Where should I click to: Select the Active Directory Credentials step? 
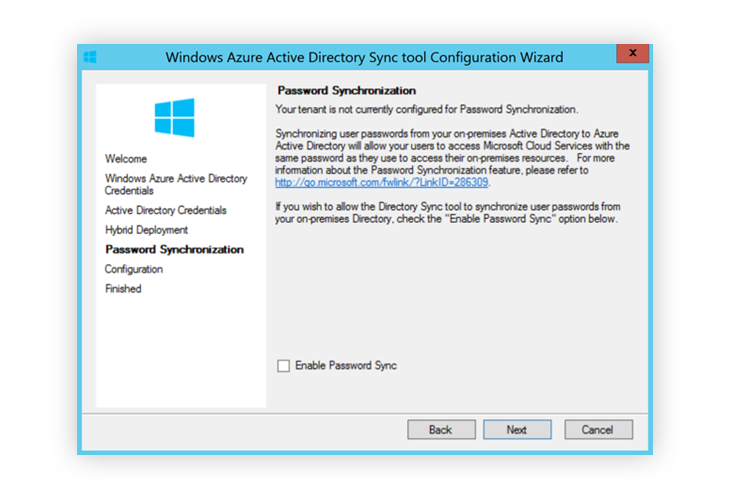coord(166,210)
